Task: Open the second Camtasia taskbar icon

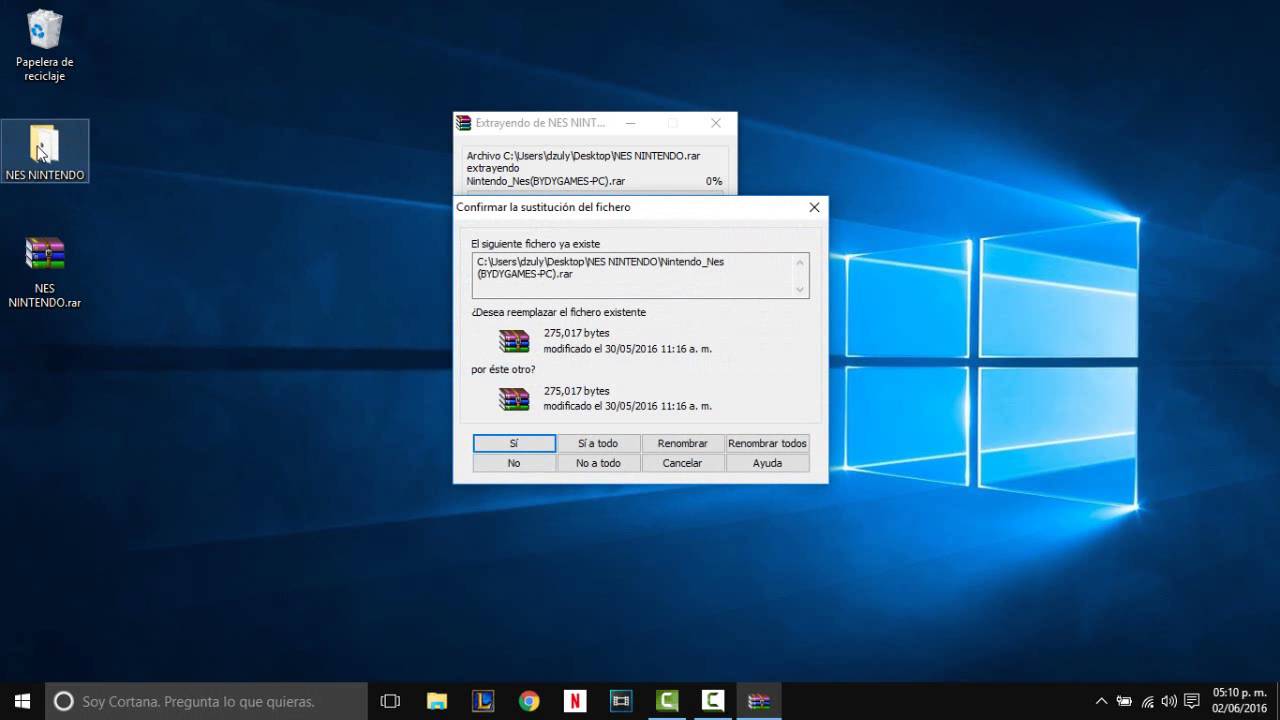Action: click(x=713, y=701)
